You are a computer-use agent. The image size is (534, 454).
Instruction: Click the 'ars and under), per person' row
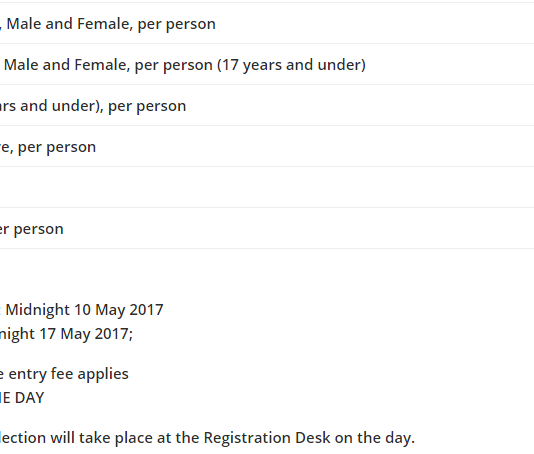pyautogui.click(x=267, y=105)
